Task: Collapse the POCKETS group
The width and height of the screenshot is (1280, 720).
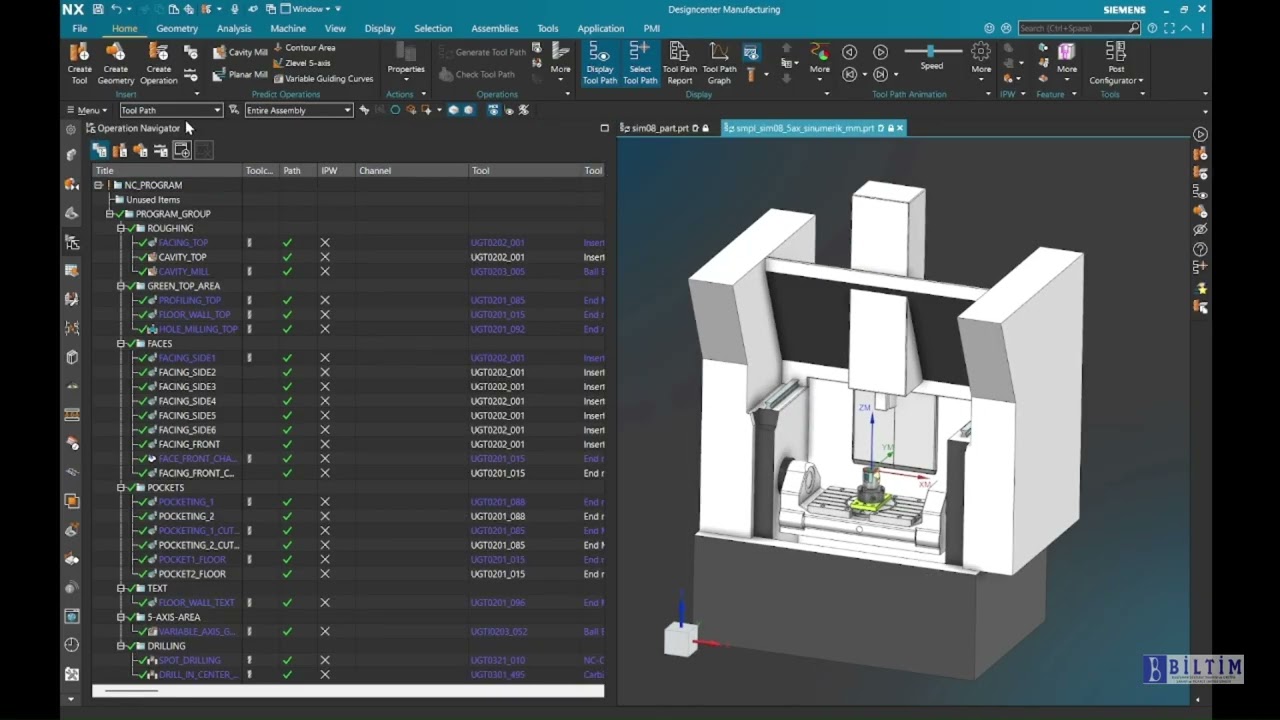Action: coord(121,488)
